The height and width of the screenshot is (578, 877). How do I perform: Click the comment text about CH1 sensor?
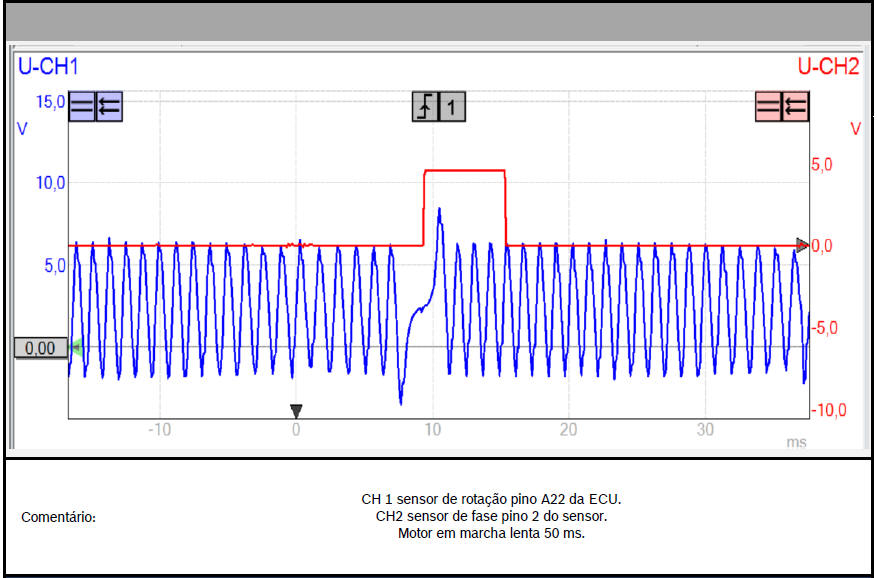tap(498, 498)
